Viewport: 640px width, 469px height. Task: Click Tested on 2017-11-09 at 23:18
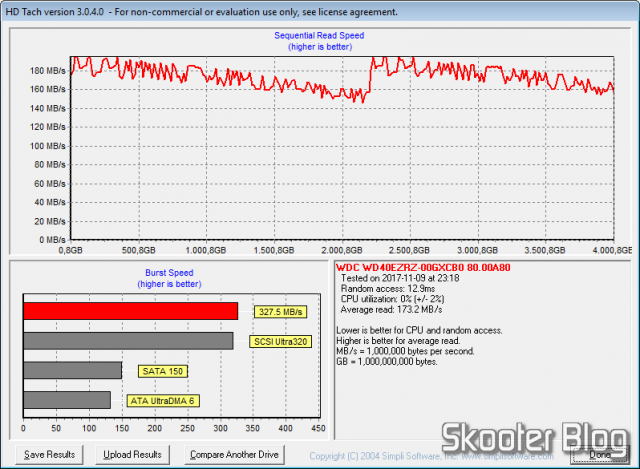(x=400, y=278)
